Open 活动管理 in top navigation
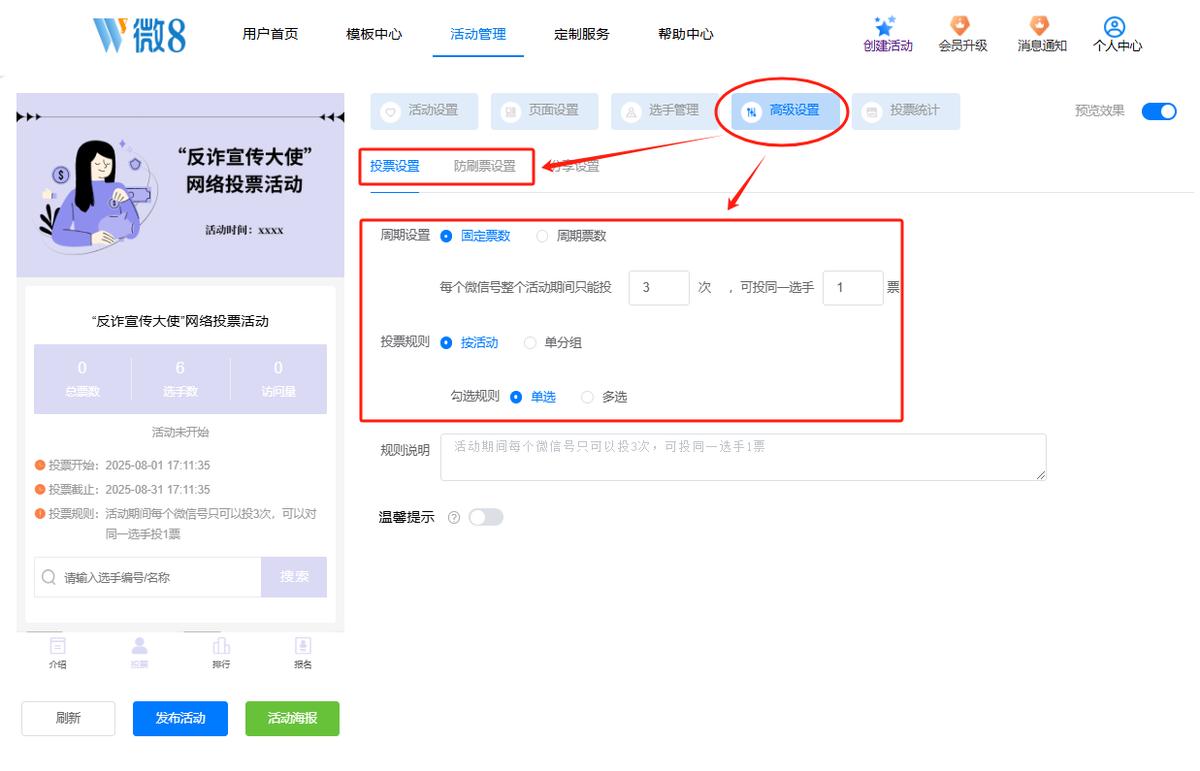The image size is (1200, 771). pyautogui.click(x=478, y=34)
